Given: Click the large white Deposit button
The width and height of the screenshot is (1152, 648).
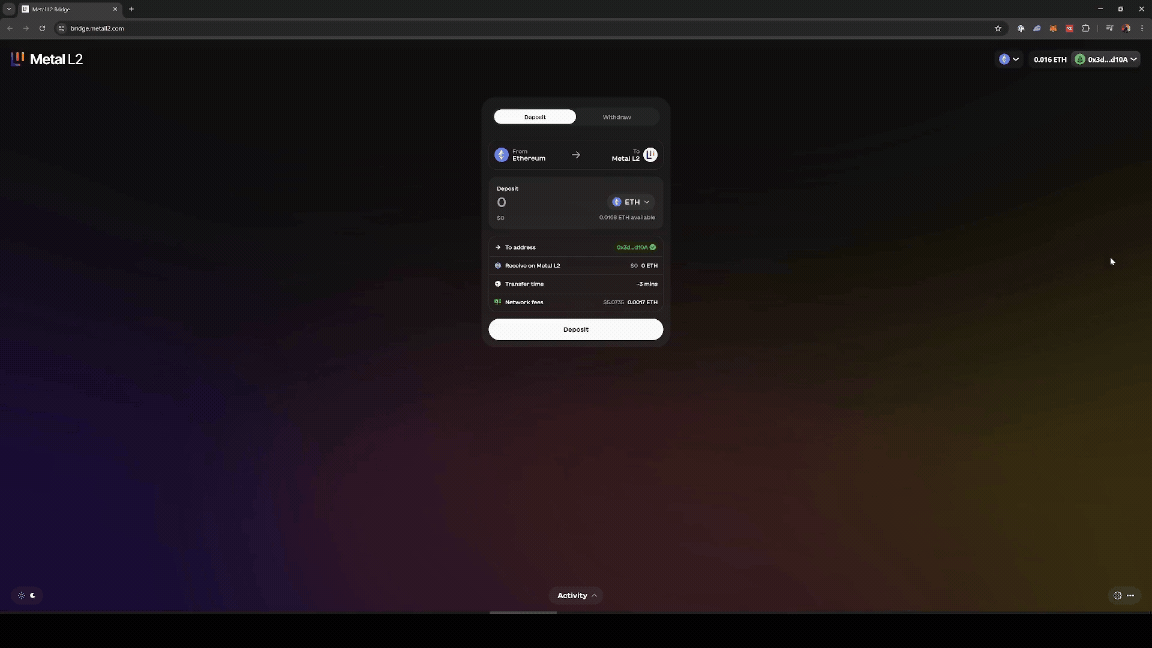Looking at the screenshot, I should [x=576, y=329].
